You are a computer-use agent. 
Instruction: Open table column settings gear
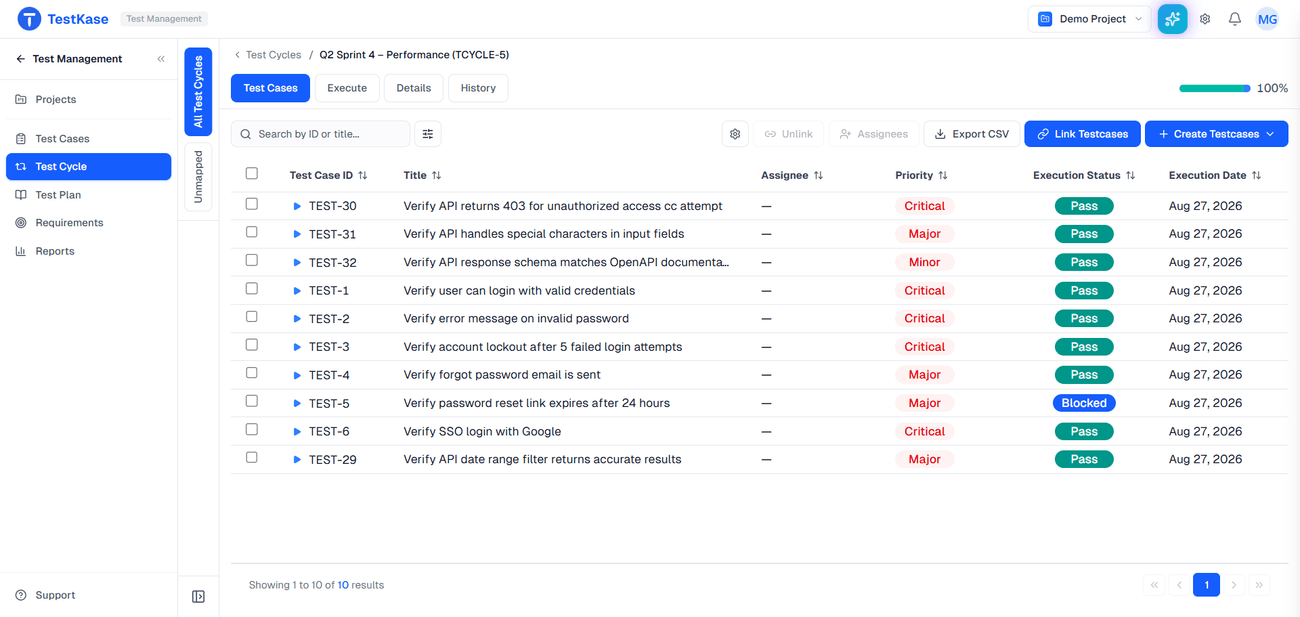pos(735,134)
